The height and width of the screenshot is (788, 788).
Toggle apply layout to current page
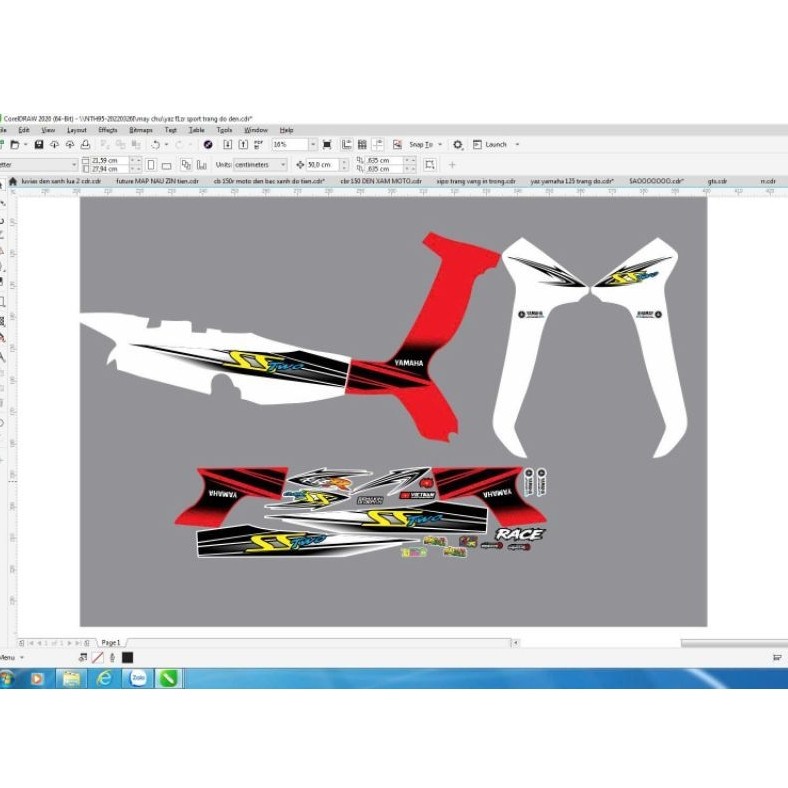click(x=202, y=164)
